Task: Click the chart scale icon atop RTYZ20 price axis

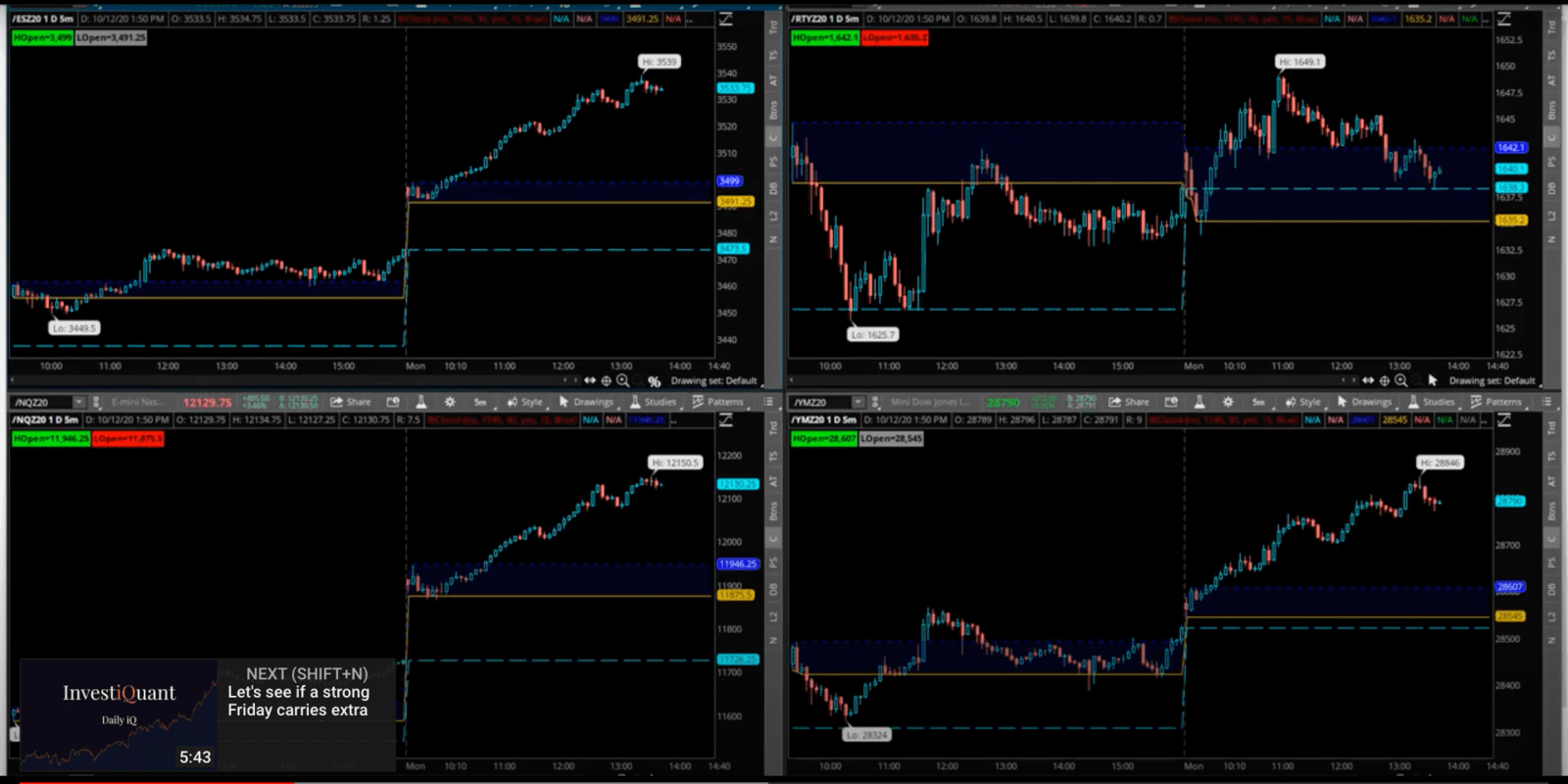Action: [x=1504, y=19]
